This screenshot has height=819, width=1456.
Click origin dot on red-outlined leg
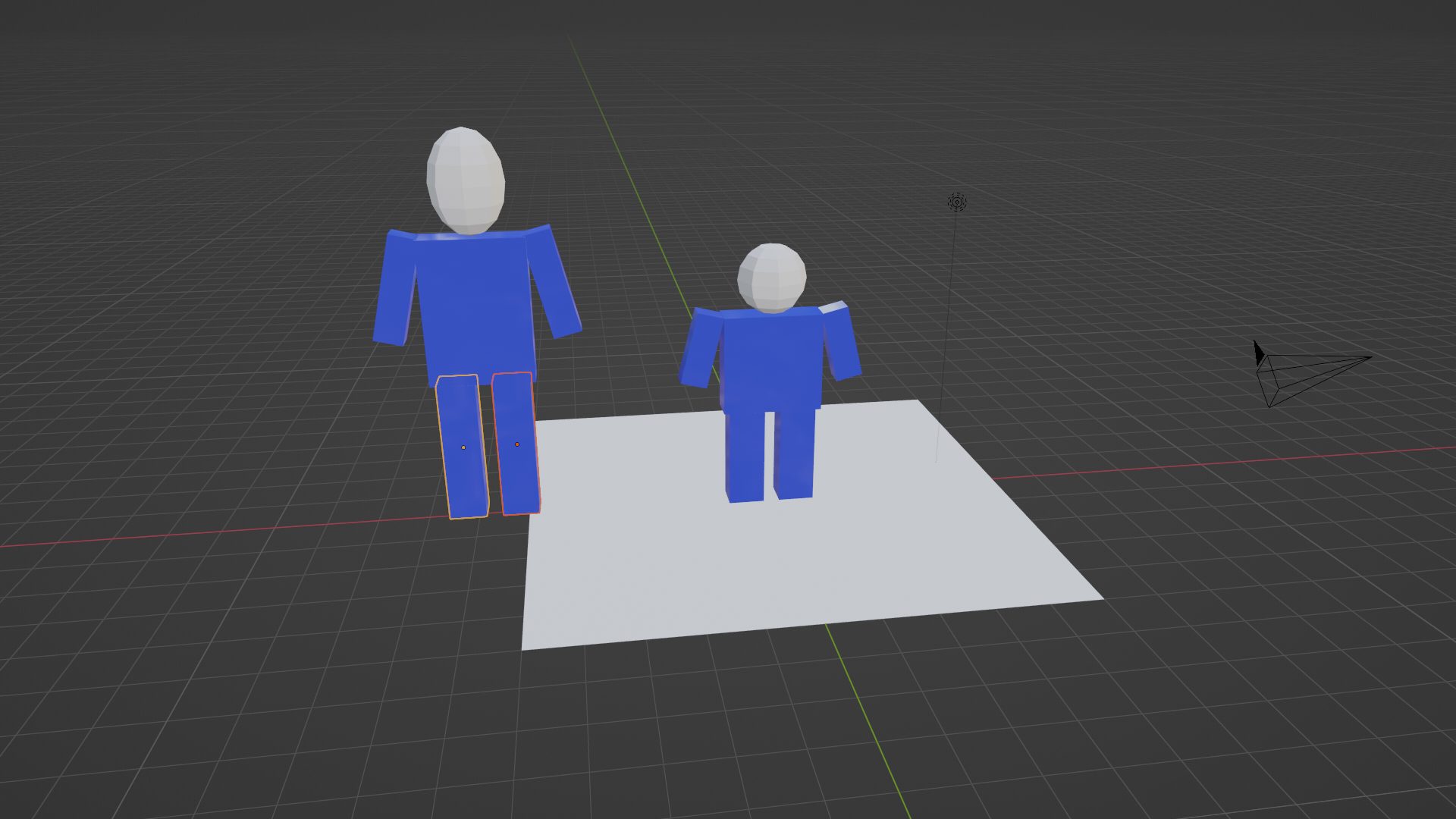(x=517, y=444)
